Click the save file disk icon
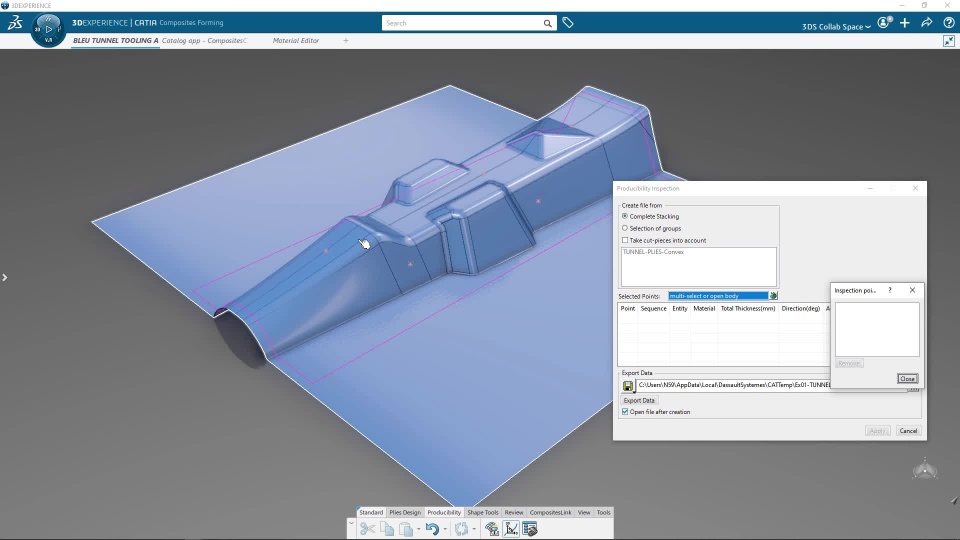Screen dimensions: 960x540 click(x=628, y=386)
